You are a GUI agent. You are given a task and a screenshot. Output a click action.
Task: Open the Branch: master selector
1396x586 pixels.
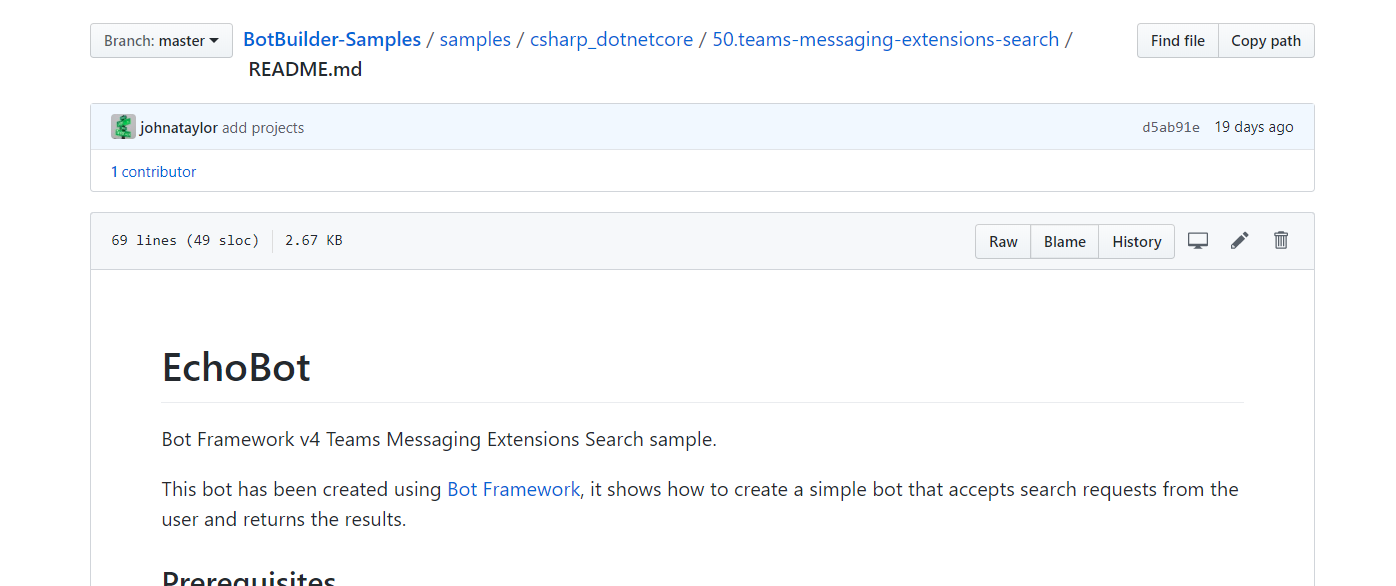point(161,40)
